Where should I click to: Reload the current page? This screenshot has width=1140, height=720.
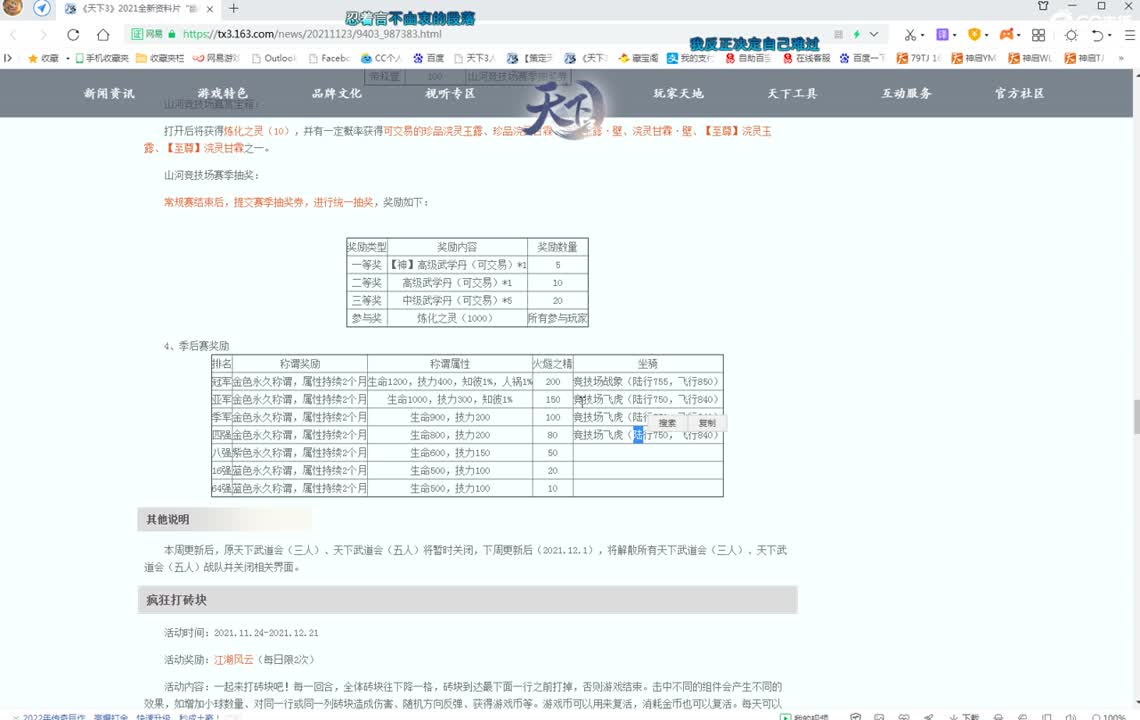(x=73, y=34)
